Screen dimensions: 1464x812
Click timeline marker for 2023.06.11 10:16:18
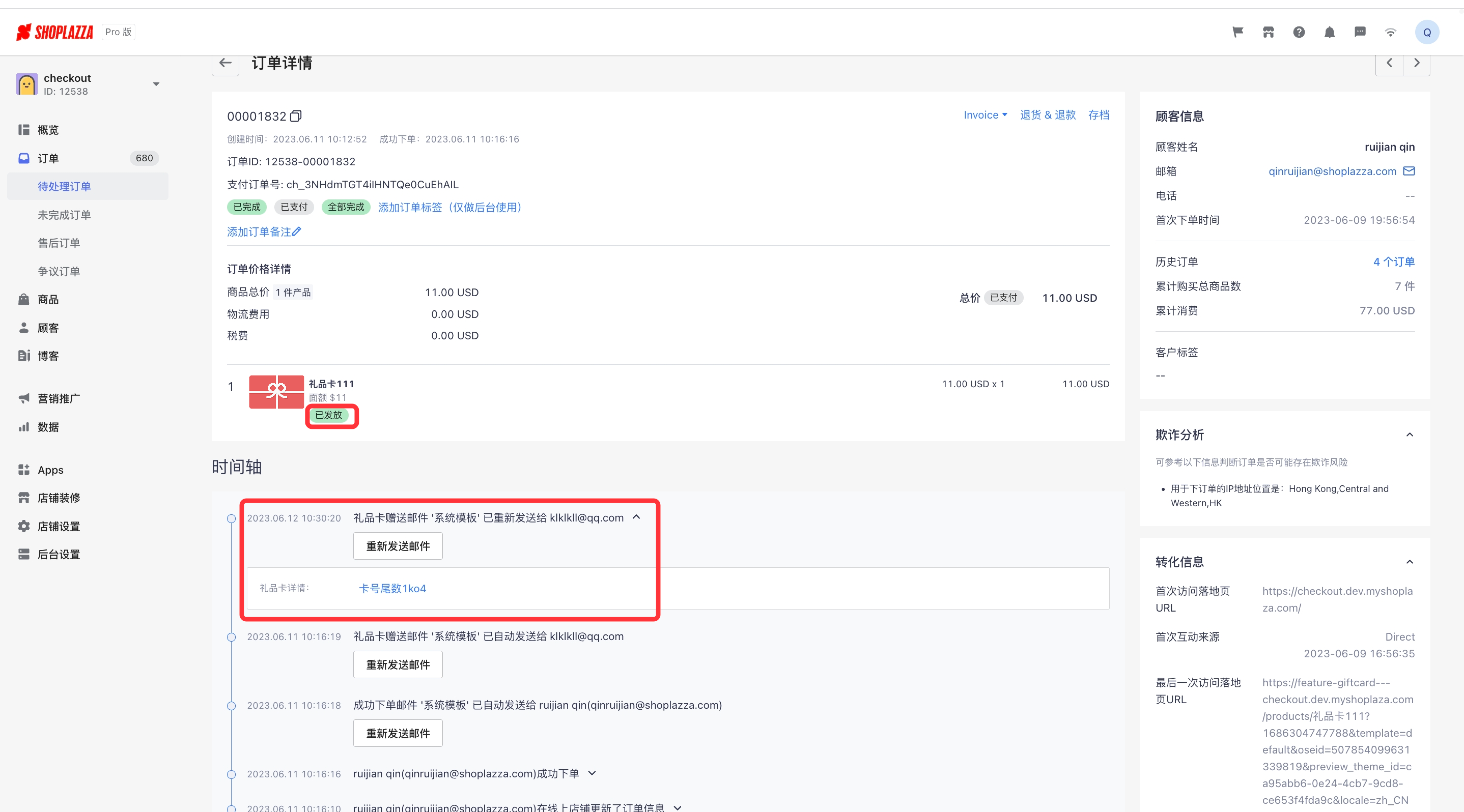[x=231, y=706]
